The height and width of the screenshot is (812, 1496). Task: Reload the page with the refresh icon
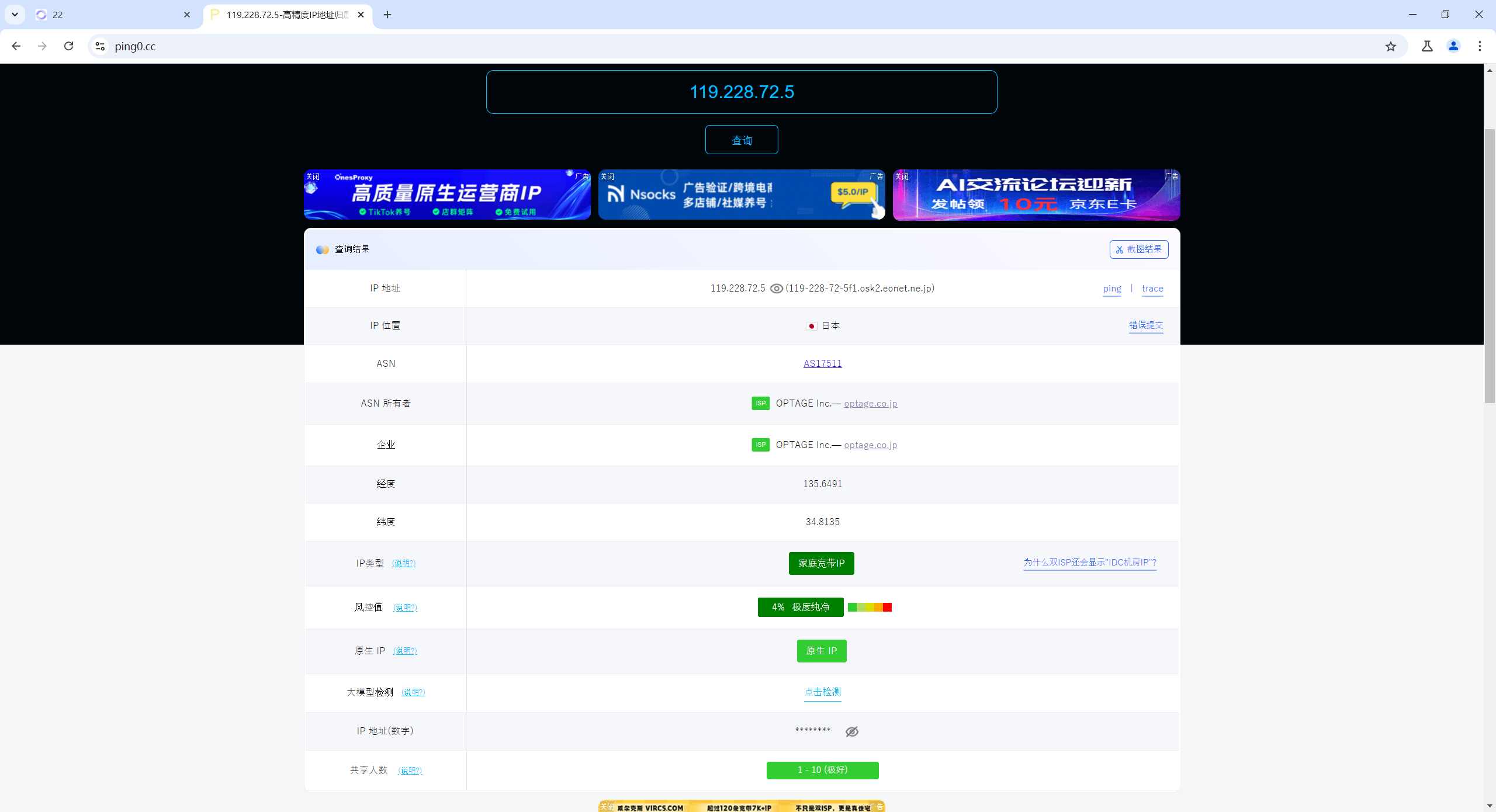[69, 46]
